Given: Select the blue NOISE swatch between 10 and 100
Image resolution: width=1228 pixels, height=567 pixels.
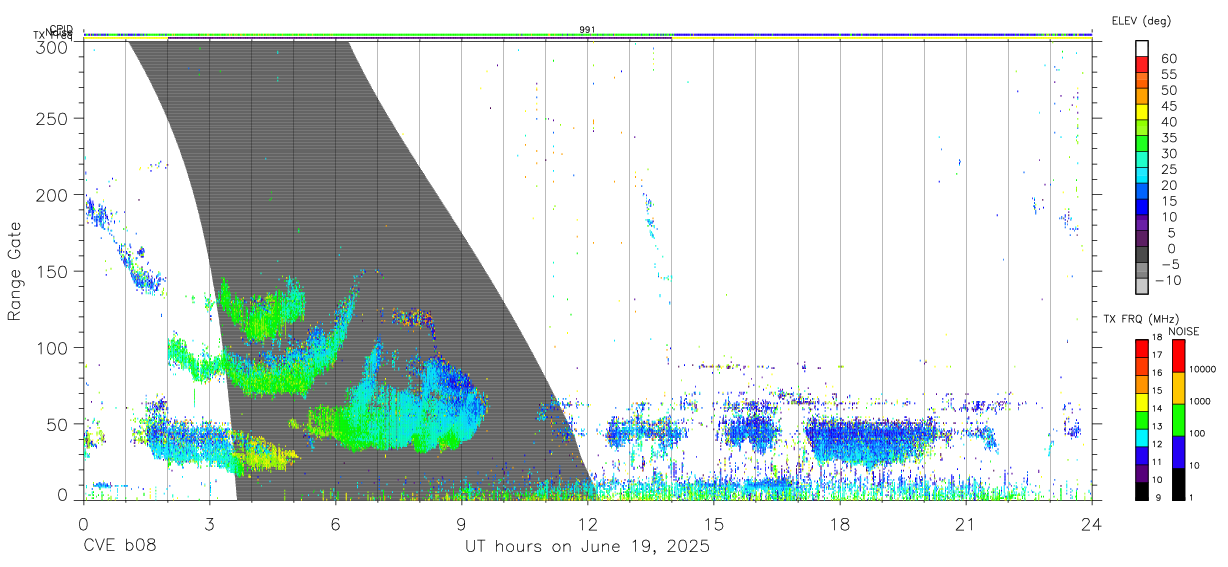Looking at the screenshot, I should point(1178,451).
